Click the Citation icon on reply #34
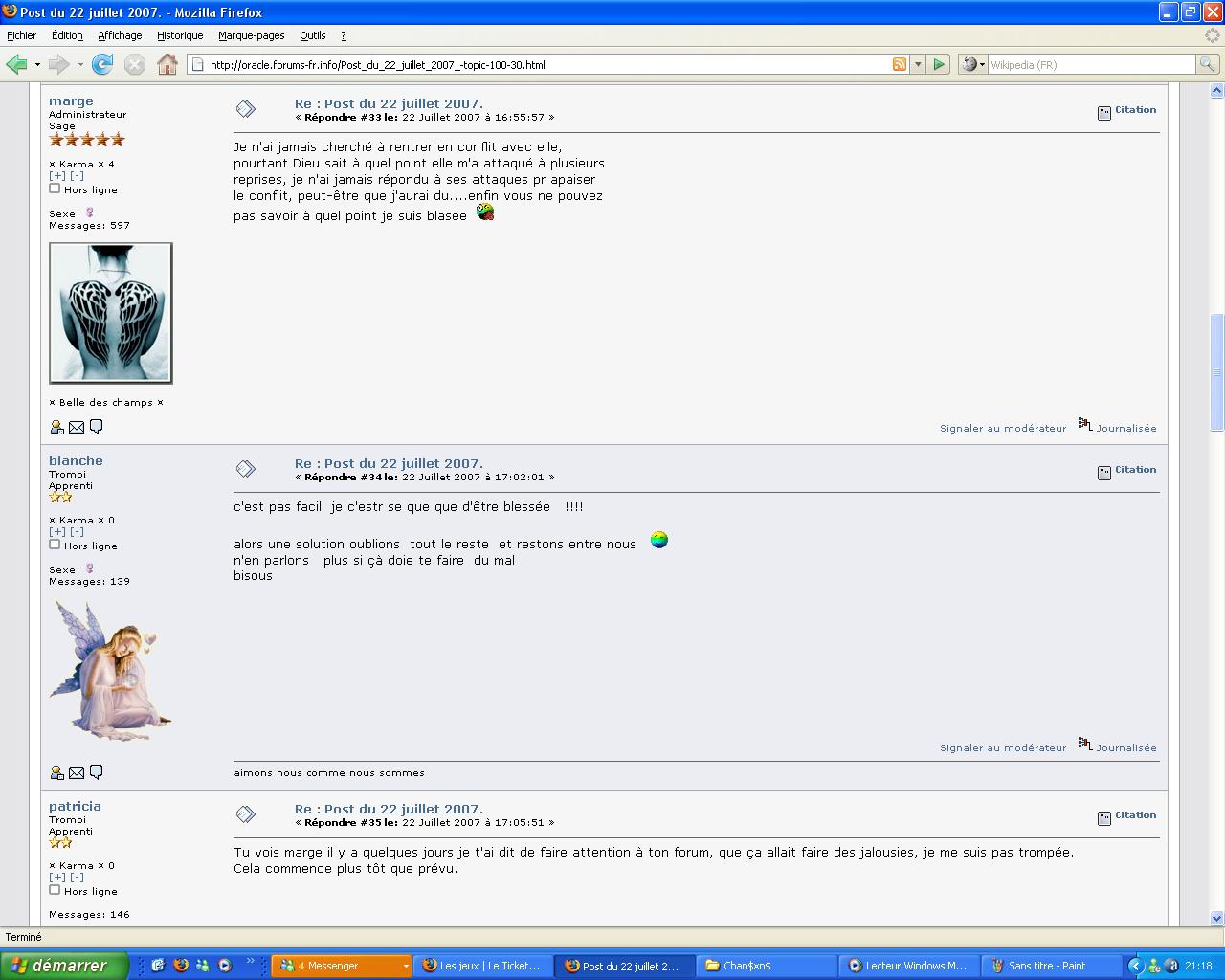 click(x=1103, y=472)
